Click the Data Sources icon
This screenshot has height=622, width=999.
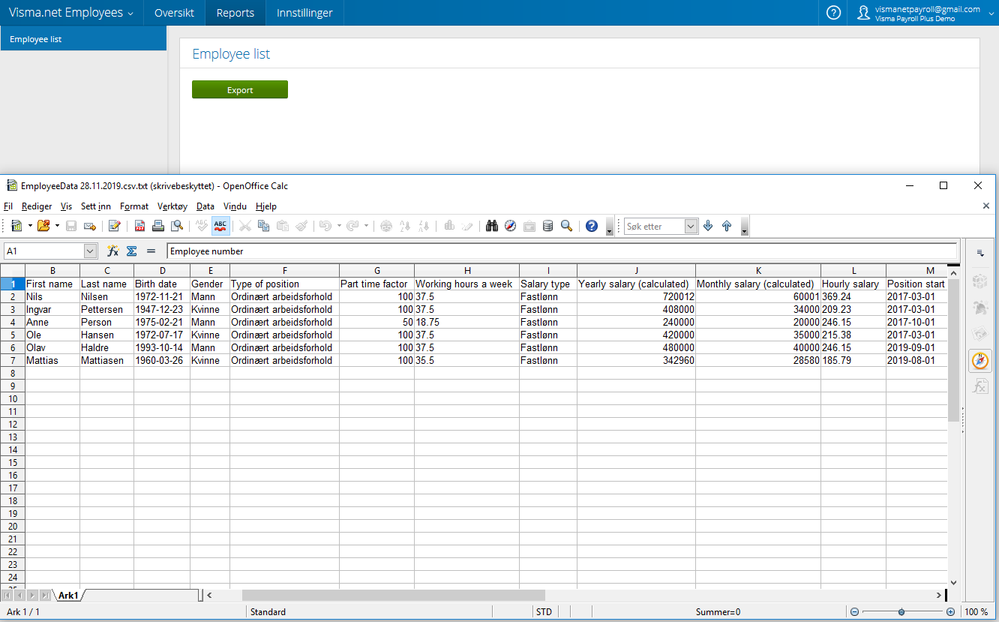(547, 226)
